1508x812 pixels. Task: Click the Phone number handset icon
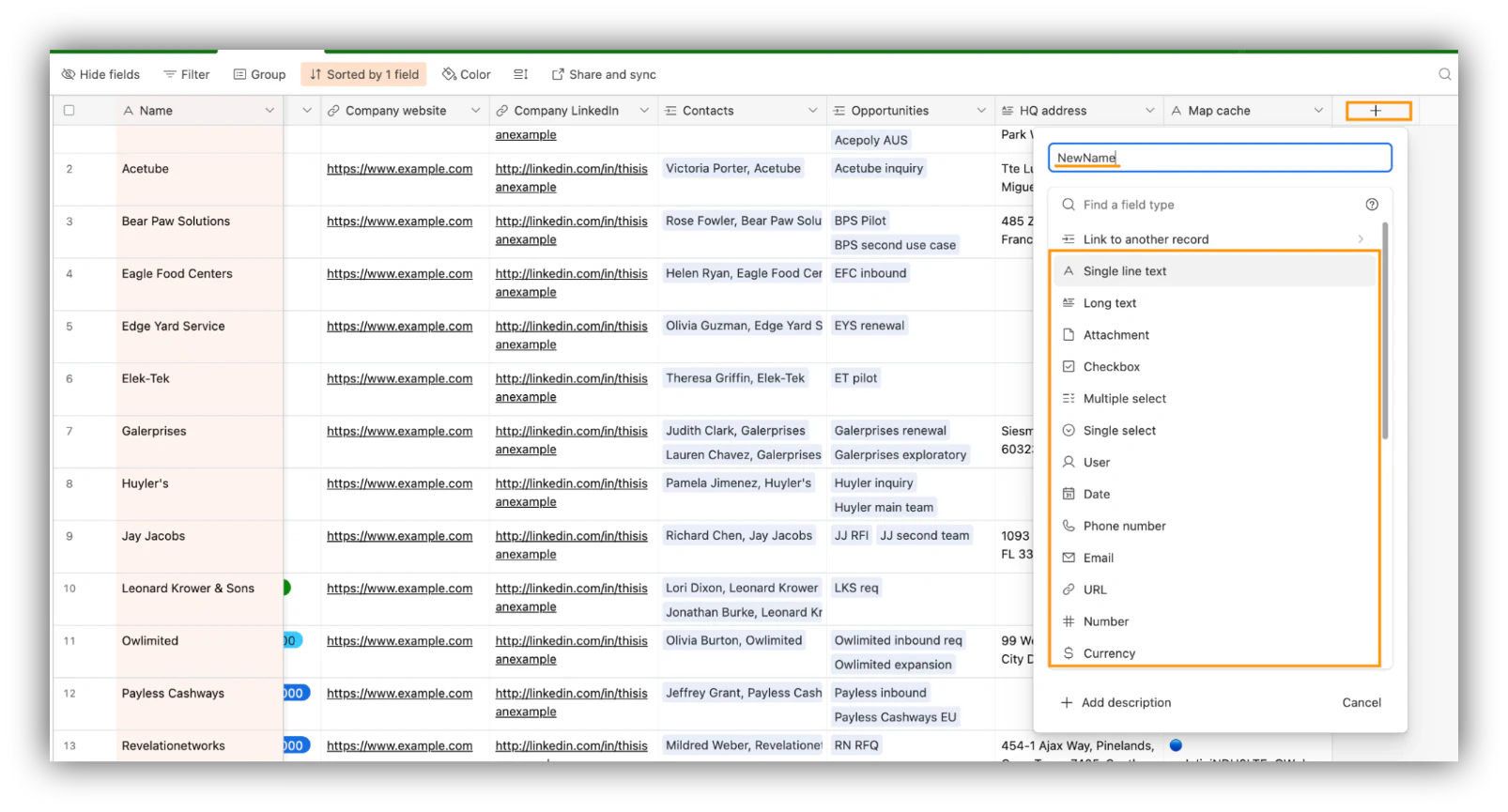1069,526
